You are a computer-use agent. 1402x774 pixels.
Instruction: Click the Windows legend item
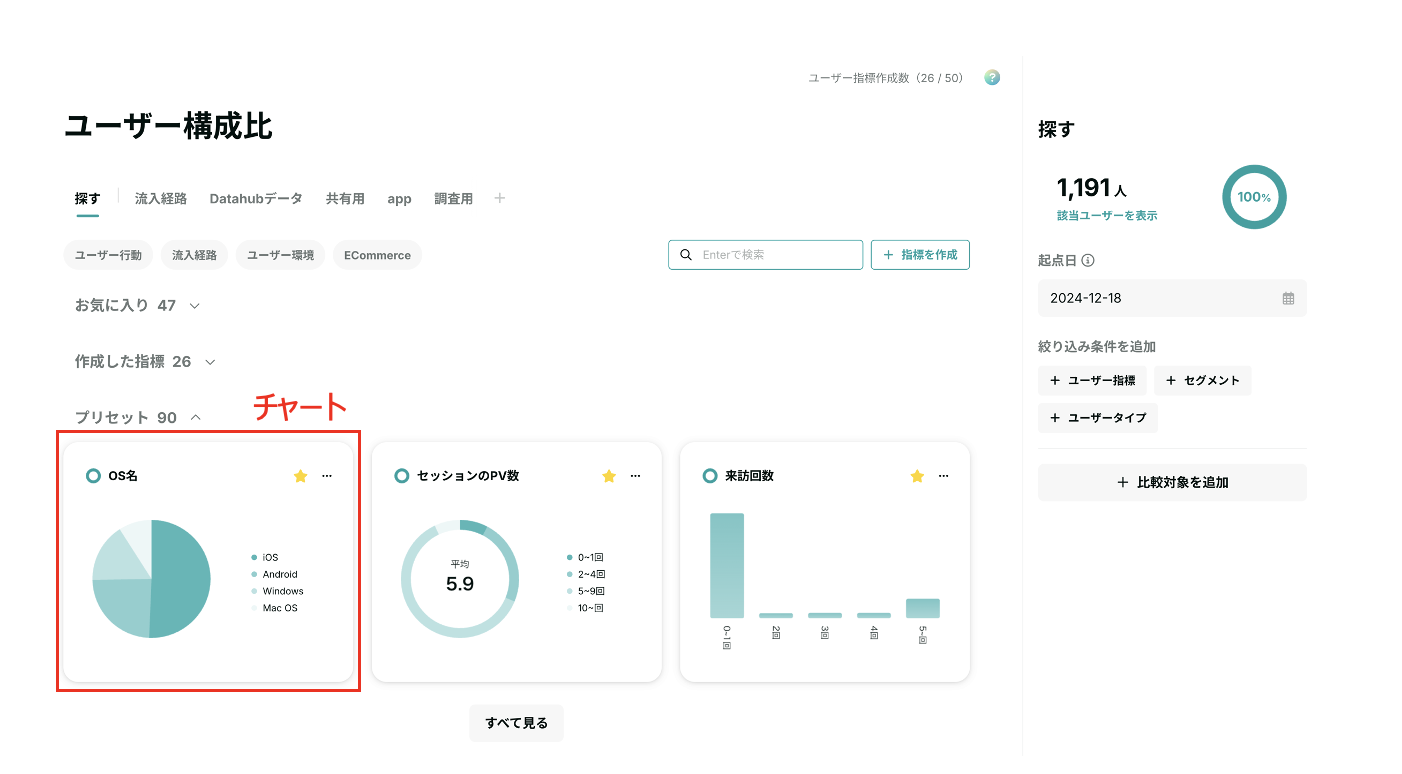(277, 591)
